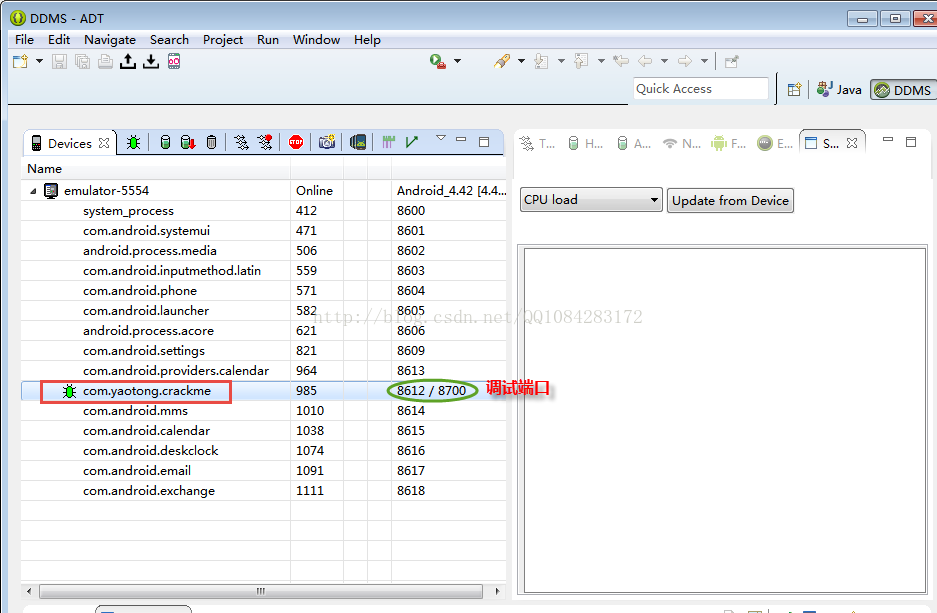Open the Navigate menu

point(110,39)
